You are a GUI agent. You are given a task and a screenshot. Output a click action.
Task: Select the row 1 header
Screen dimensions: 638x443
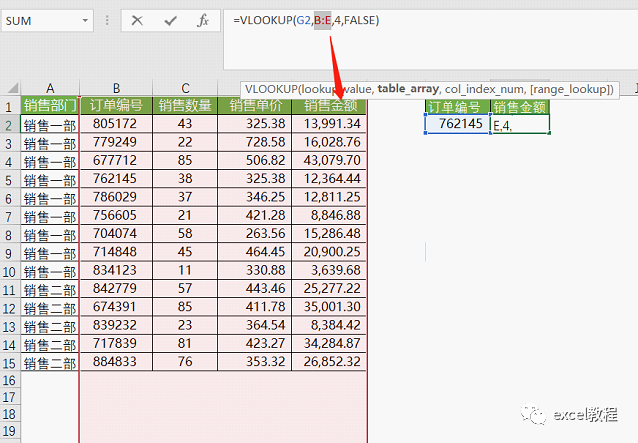click(9, 106)
